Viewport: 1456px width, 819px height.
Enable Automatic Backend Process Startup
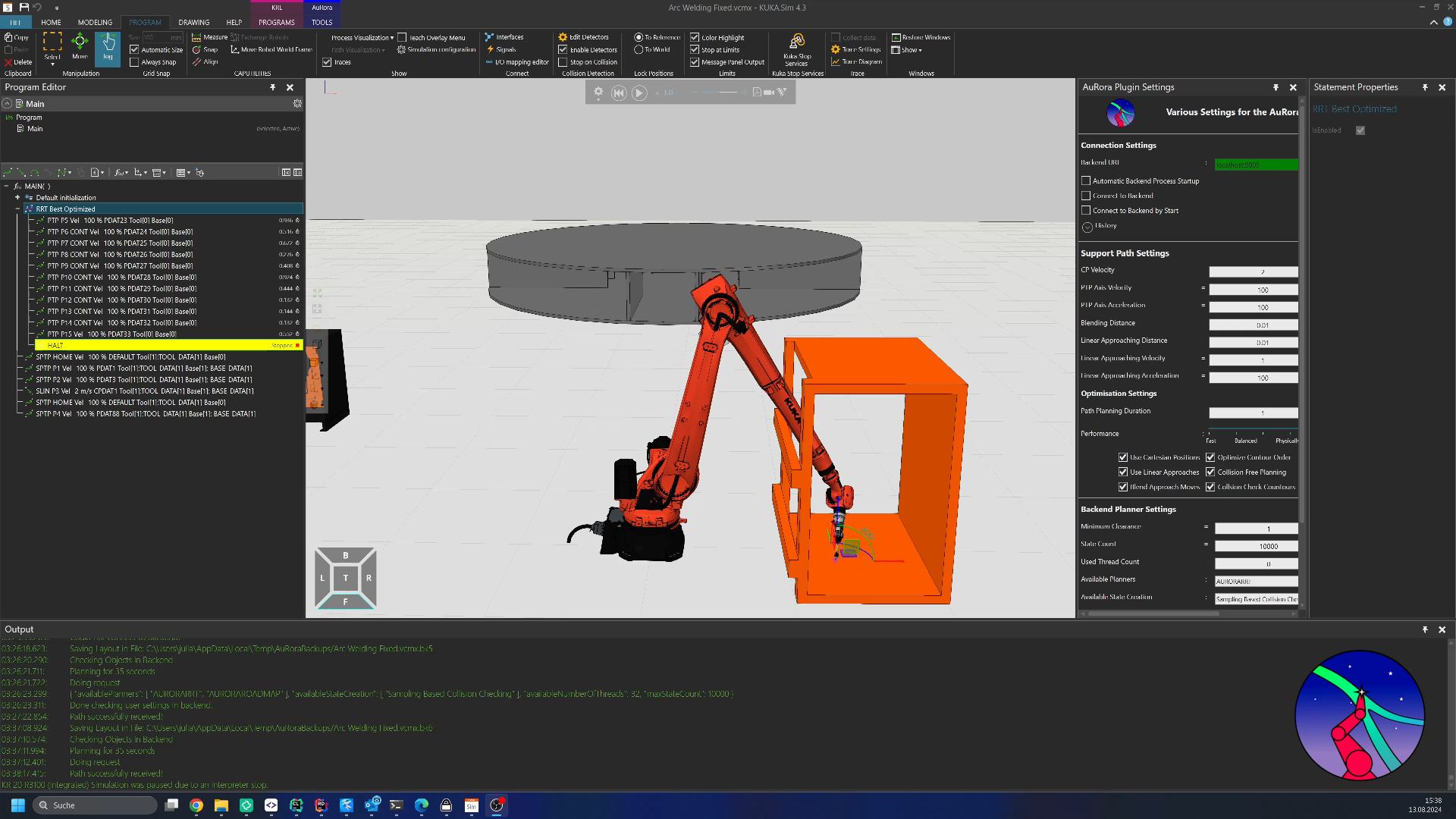pos(1086,181)
